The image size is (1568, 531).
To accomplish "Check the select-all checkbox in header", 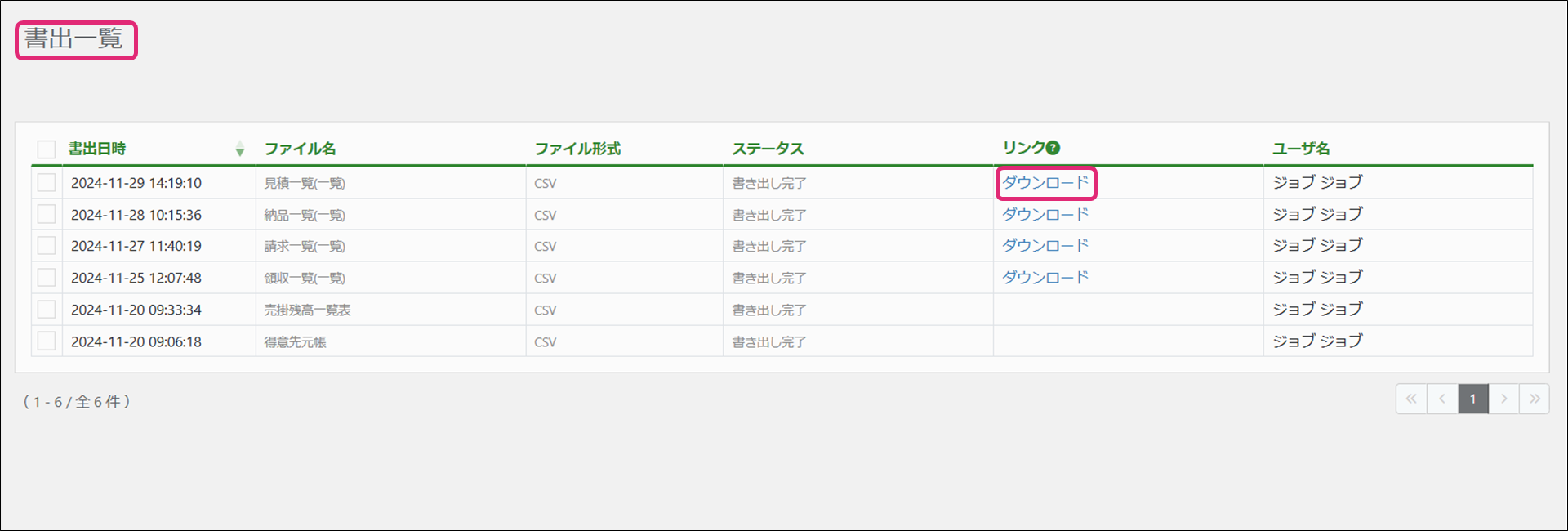I will tap(47, 149).
